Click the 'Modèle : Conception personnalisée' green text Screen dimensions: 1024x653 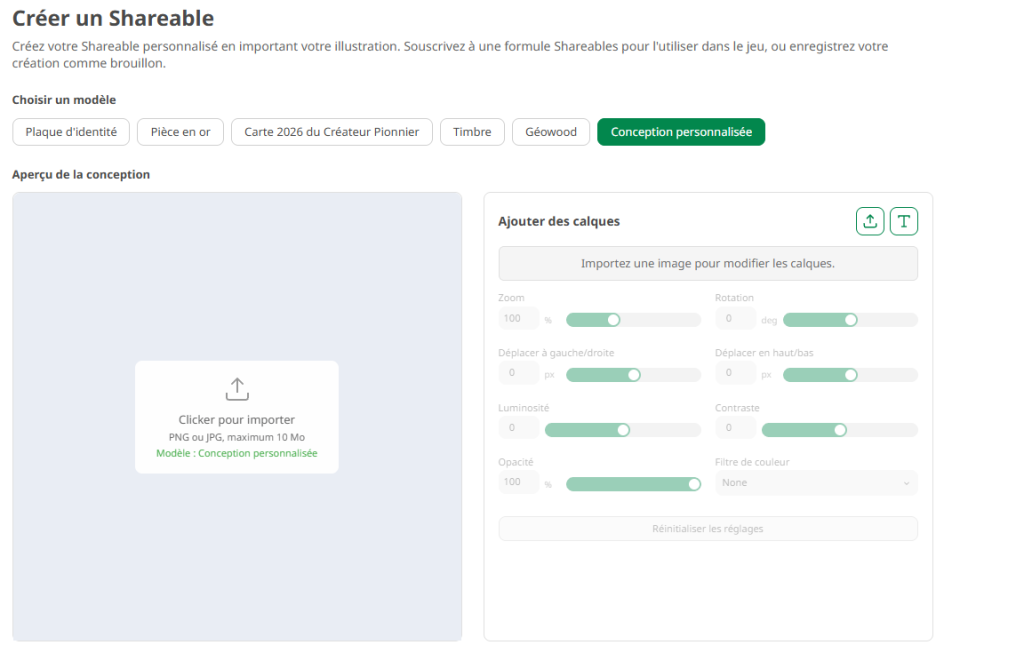click(237, 453)
